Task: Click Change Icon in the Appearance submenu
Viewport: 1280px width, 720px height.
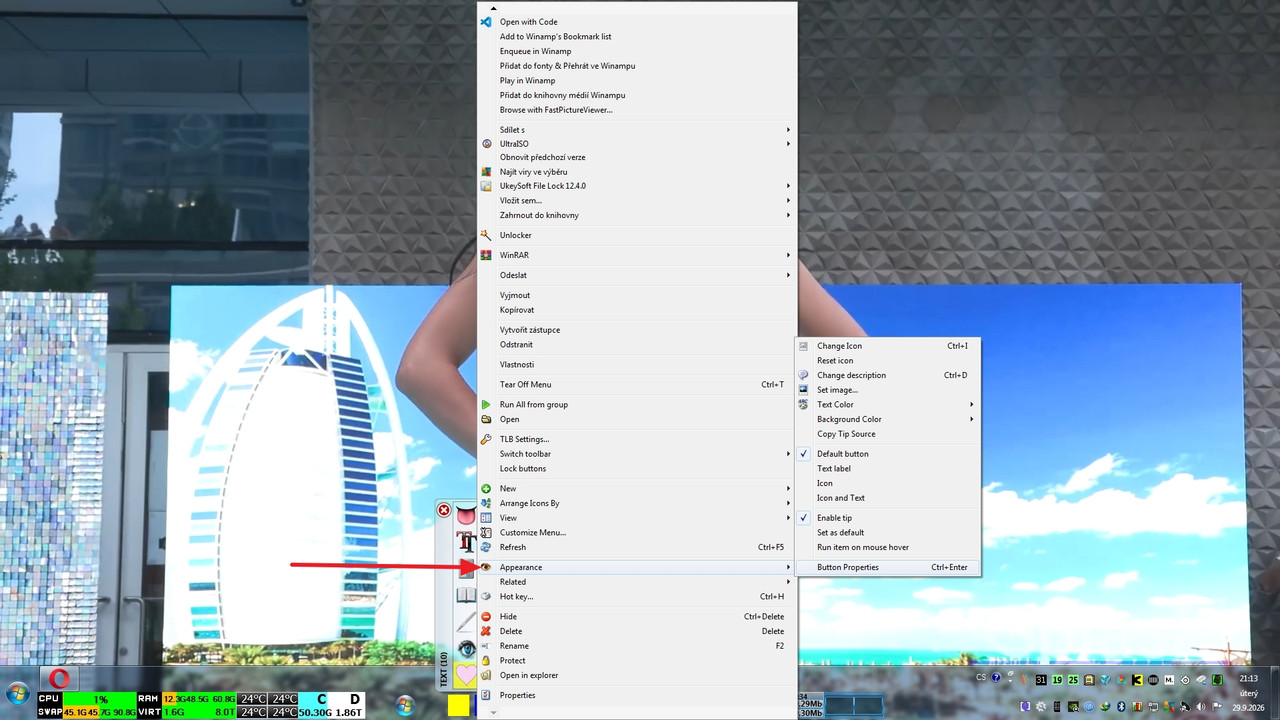Action: click(x=887, y=346)
